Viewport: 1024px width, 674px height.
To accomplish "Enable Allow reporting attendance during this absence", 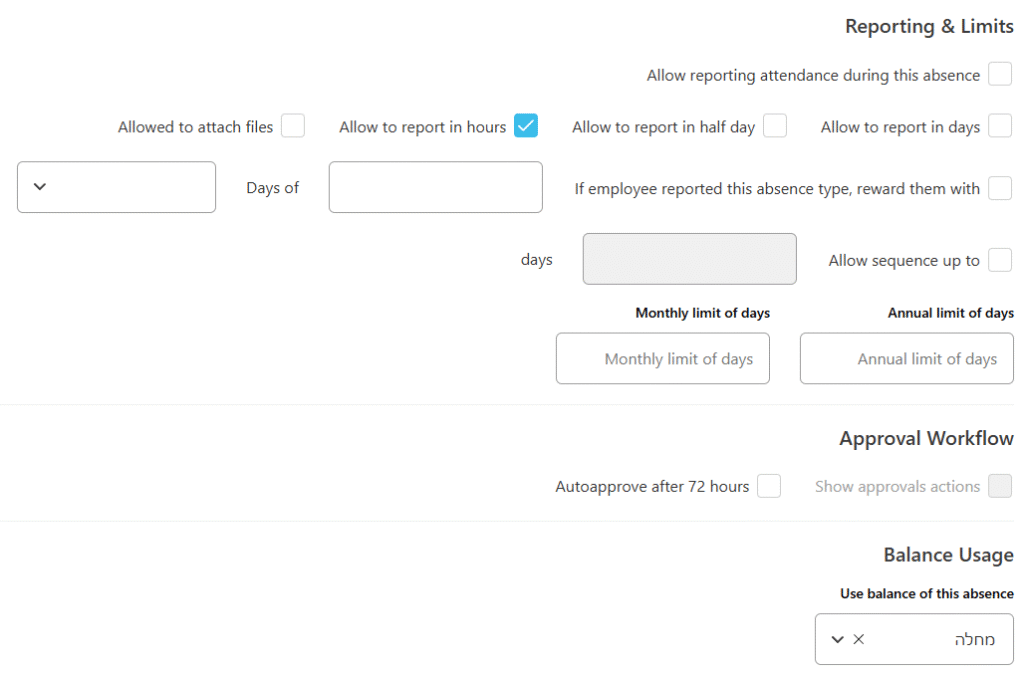I will click(999, 75).
